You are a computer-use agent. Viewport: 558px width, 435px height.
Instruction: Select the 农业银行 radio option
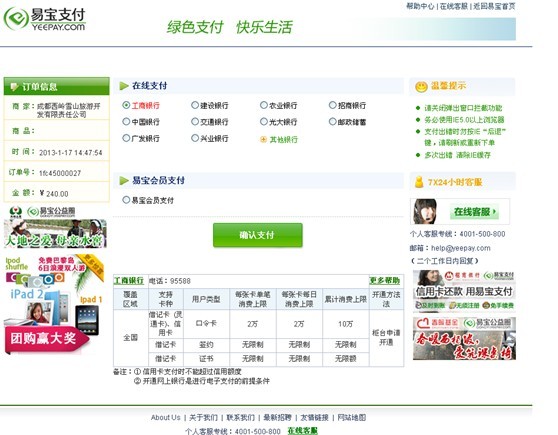click(x=263, y=105)
